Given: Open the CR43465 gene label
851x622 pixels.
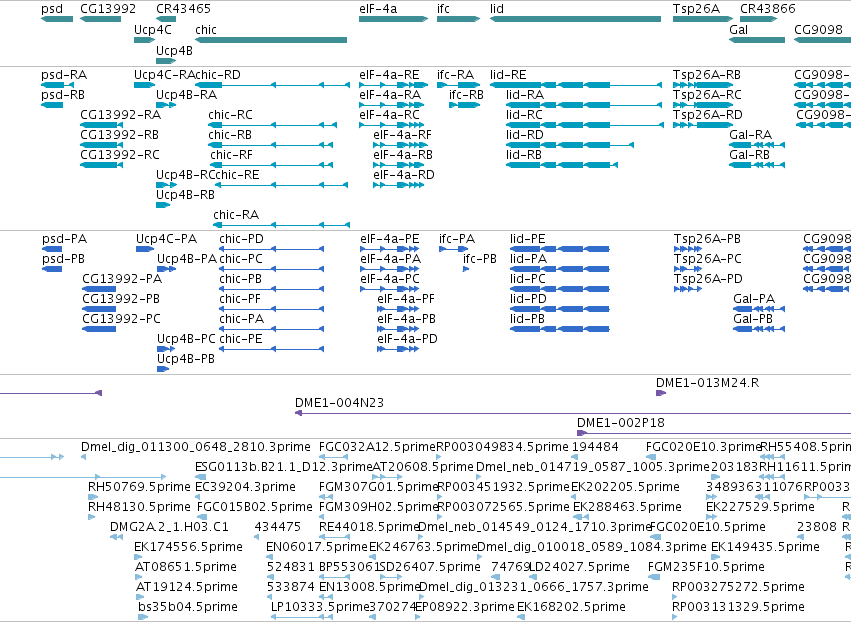Looking at the screenshot, I should tap(183, 9).
